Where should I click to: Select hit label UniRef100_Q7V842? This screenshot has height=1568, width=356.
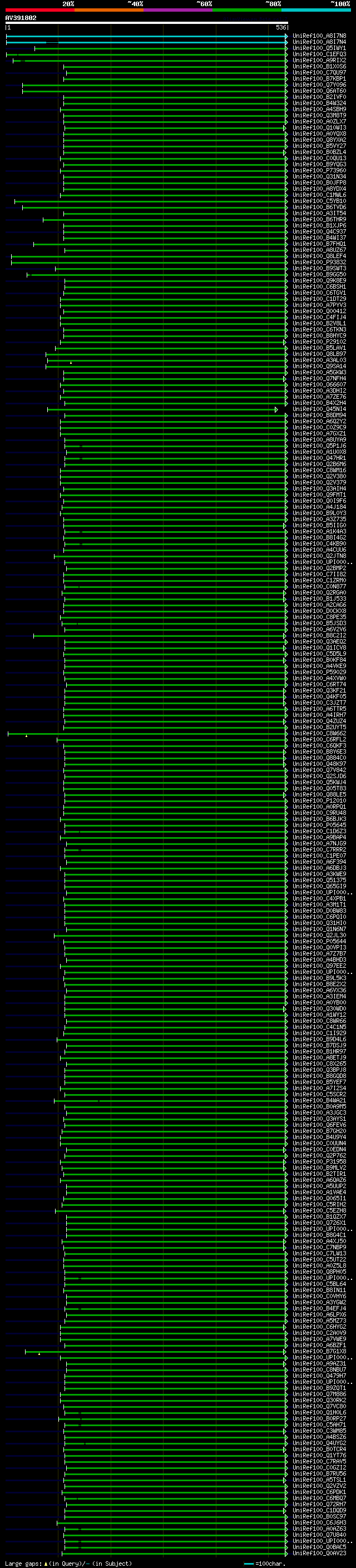pos(319,770)
